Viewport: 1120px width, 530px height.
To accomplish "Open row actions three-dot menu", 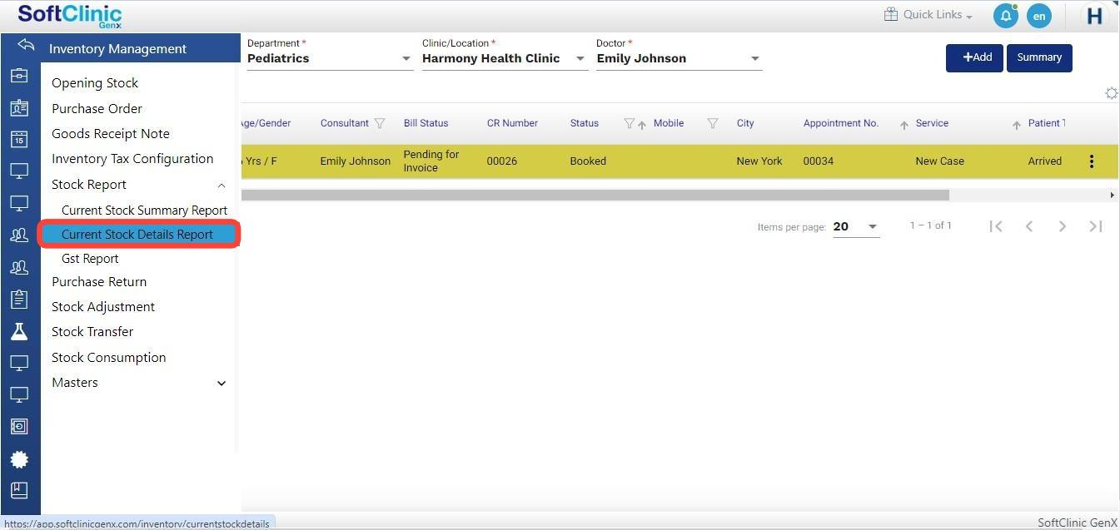I will pos(1091,161).
